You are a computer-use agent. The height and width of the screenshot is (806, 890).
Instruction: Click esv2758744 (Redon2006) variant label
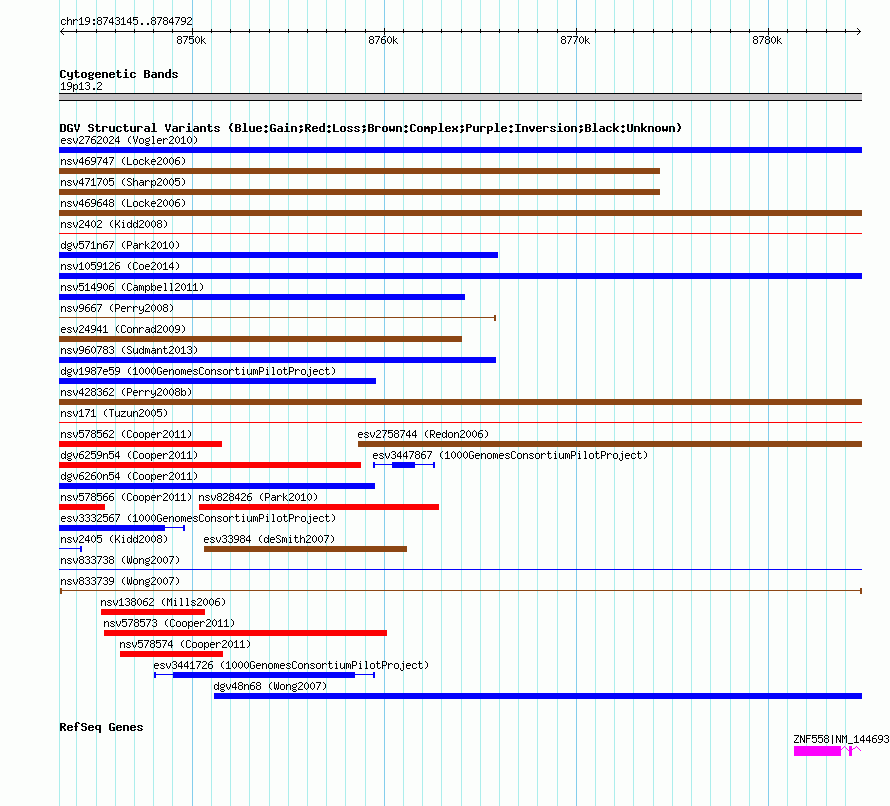(x=423, y=434)
